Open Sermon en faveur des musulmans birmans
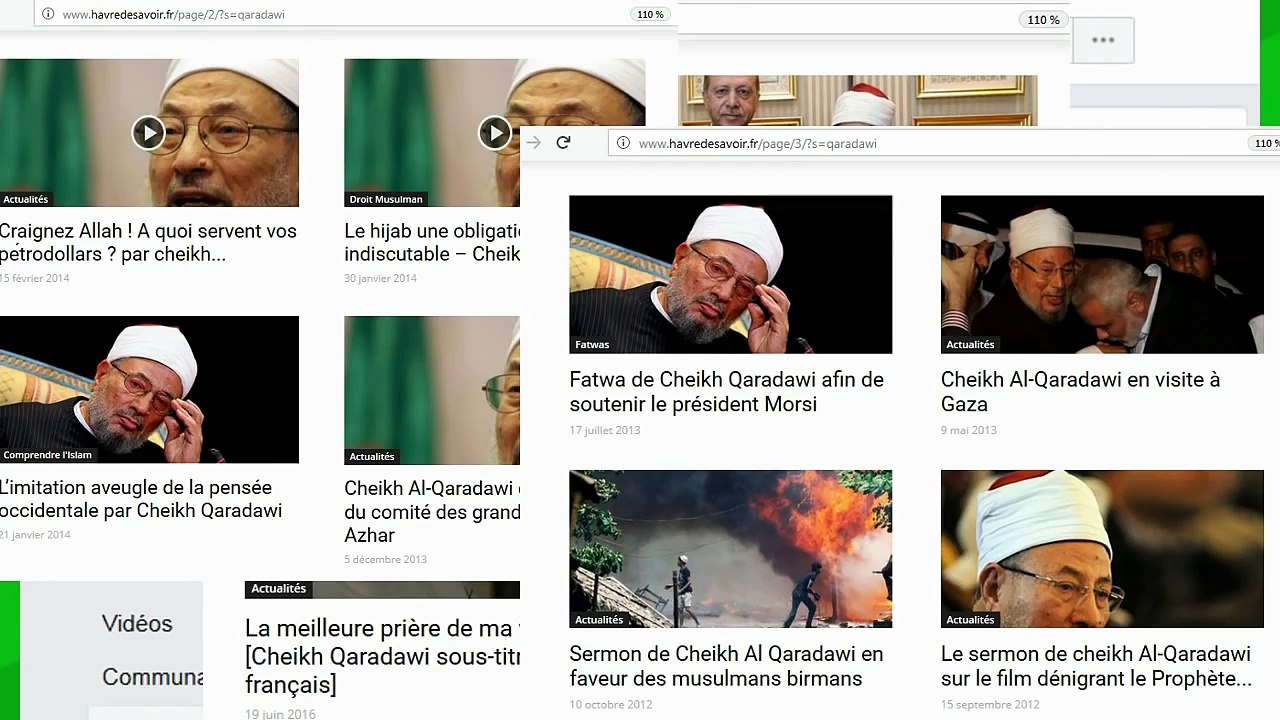1280x720 pixels. point(726,666)
